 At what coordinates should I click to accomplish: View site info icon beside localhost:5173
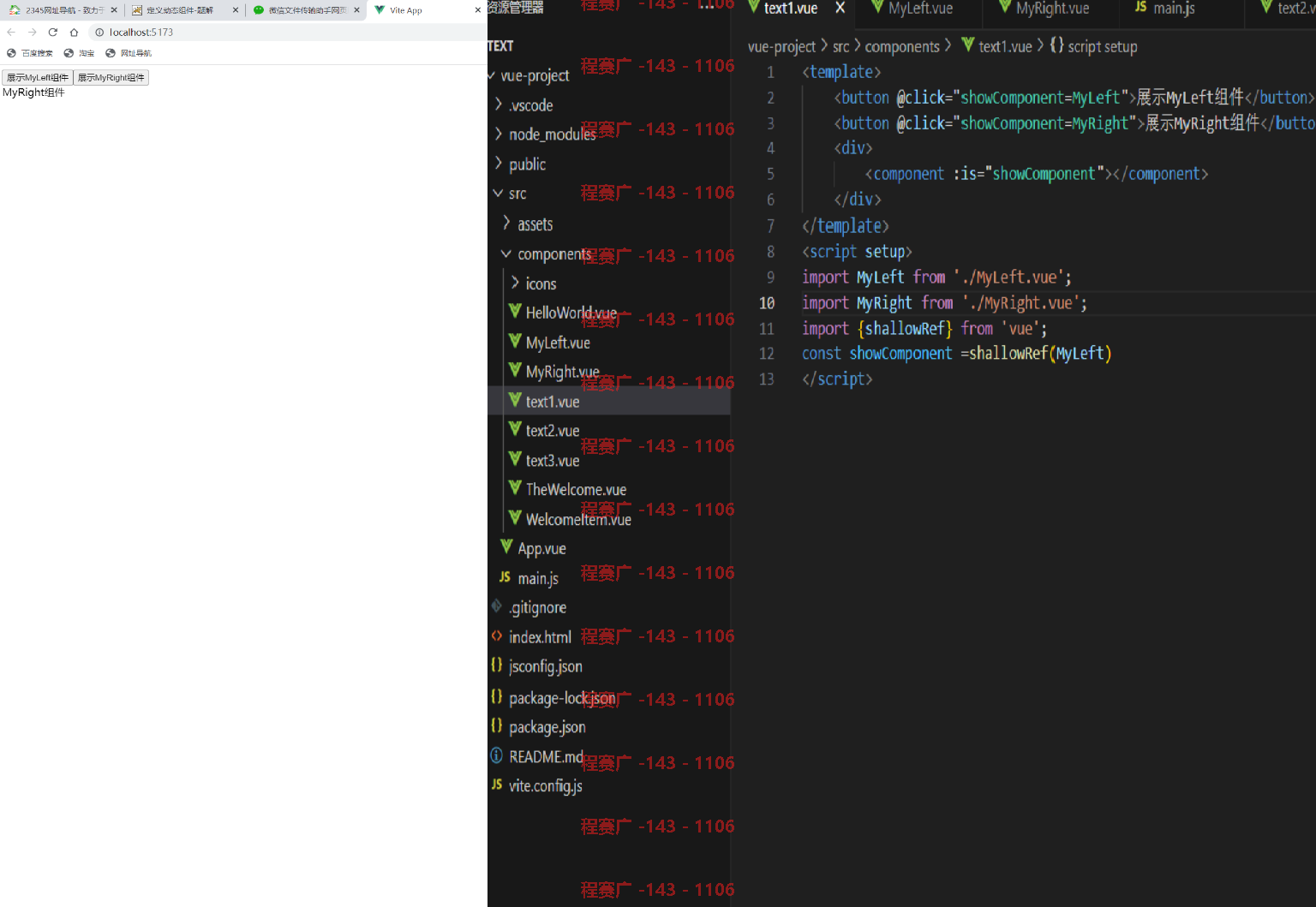coord(99,32)
